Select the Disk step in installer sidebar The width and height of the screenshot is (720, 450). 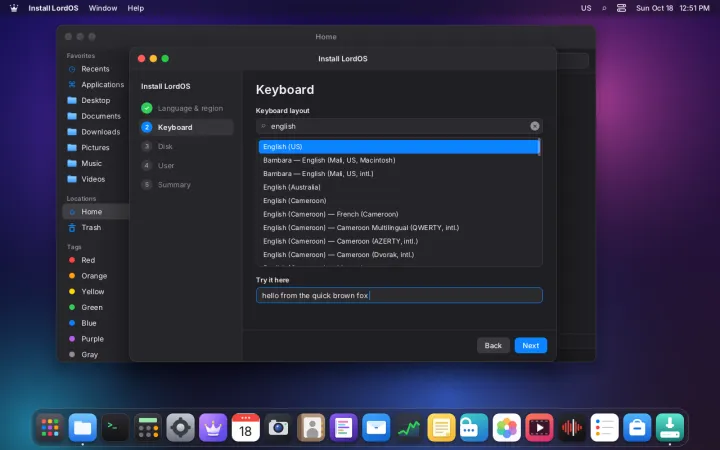pyautogui.click(x=186, y=146)
